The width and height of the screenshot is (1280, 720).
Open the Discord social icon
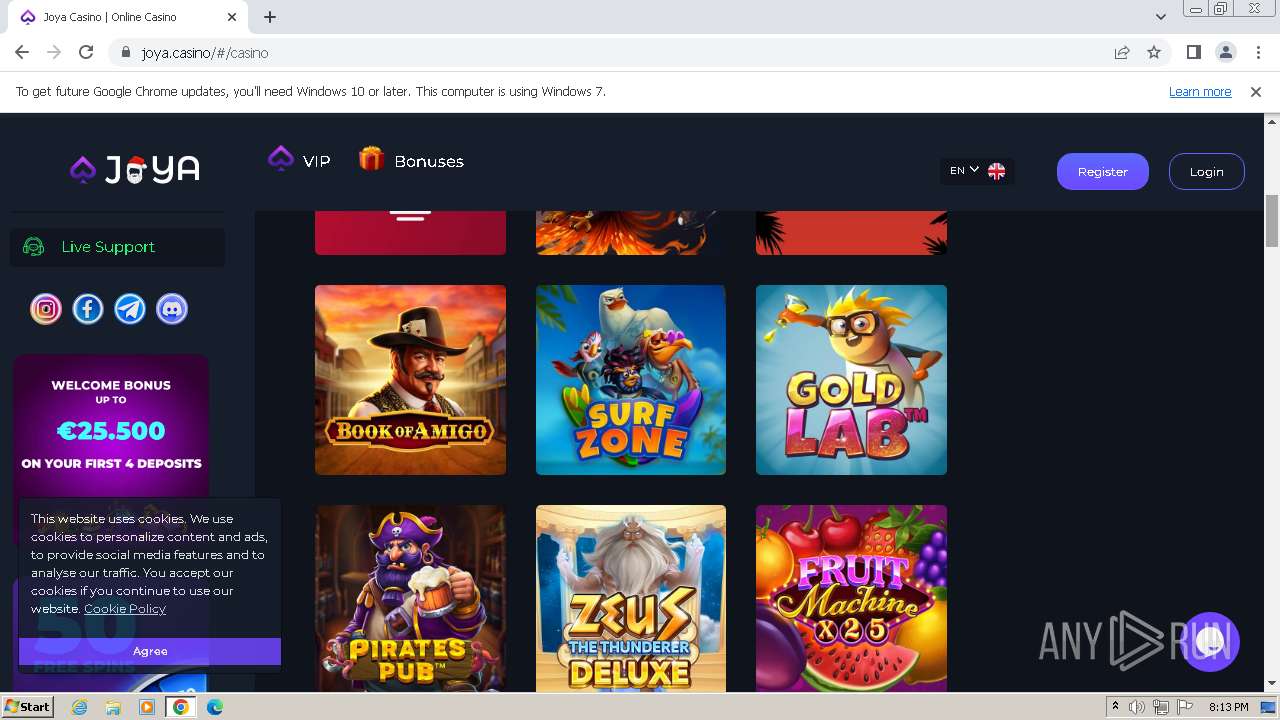(x=172, y=309)
